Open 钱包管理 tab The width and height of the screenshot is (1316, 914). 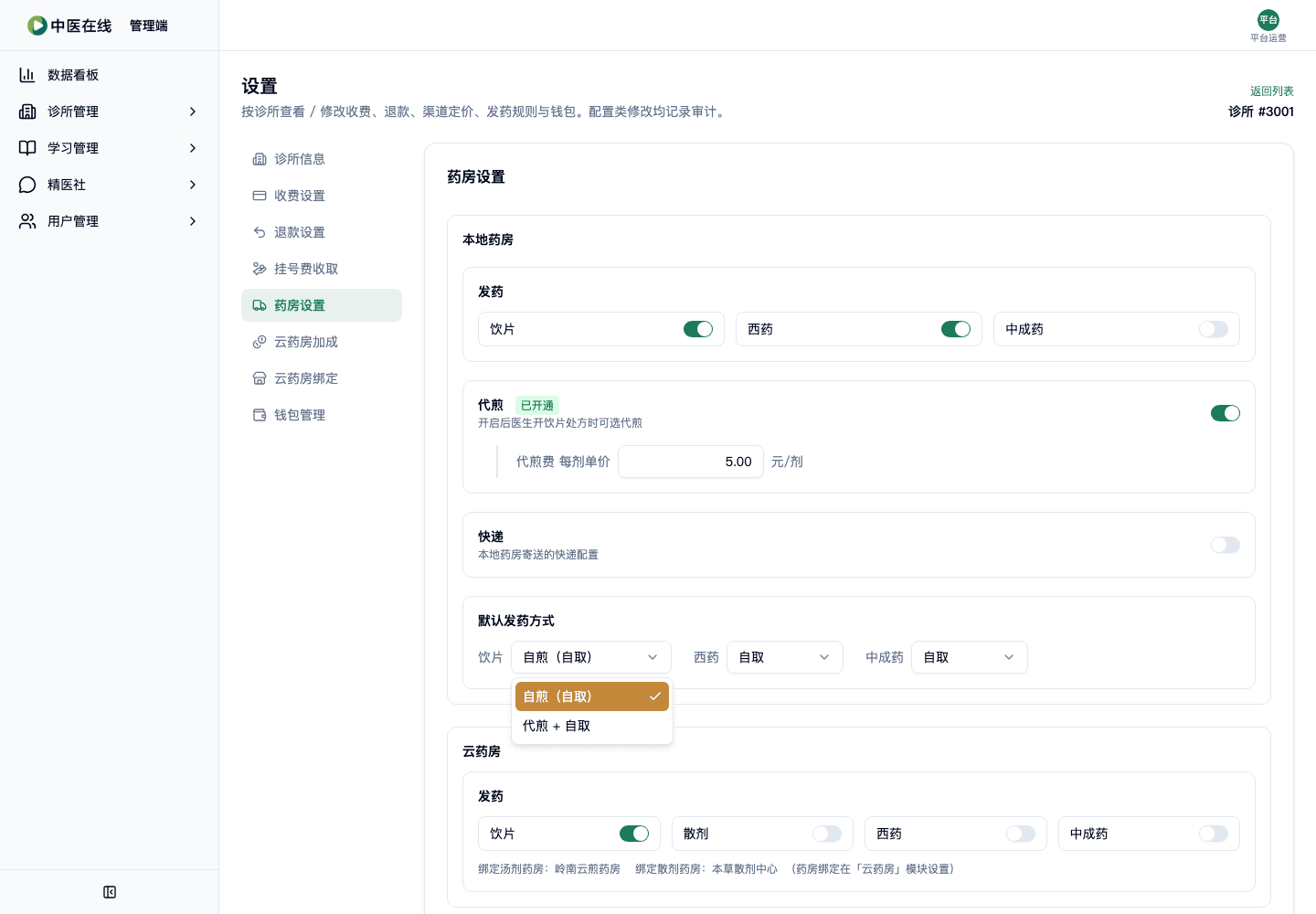coord(322,415)
